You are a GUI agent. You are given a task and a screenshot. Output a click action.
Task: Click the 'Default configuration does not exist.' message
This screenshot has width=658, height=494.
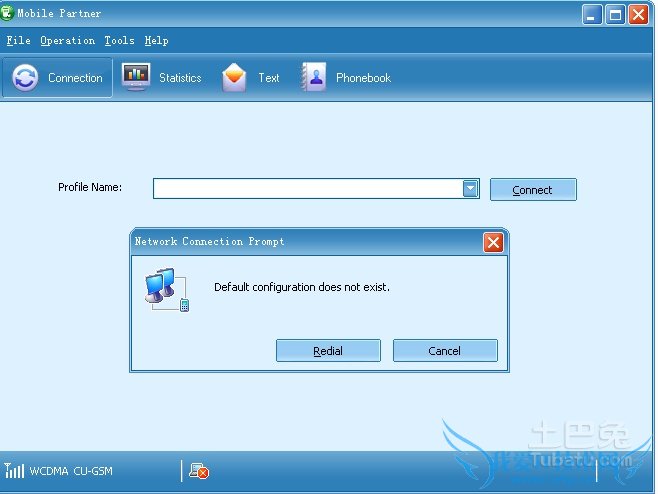coord(302,287)
